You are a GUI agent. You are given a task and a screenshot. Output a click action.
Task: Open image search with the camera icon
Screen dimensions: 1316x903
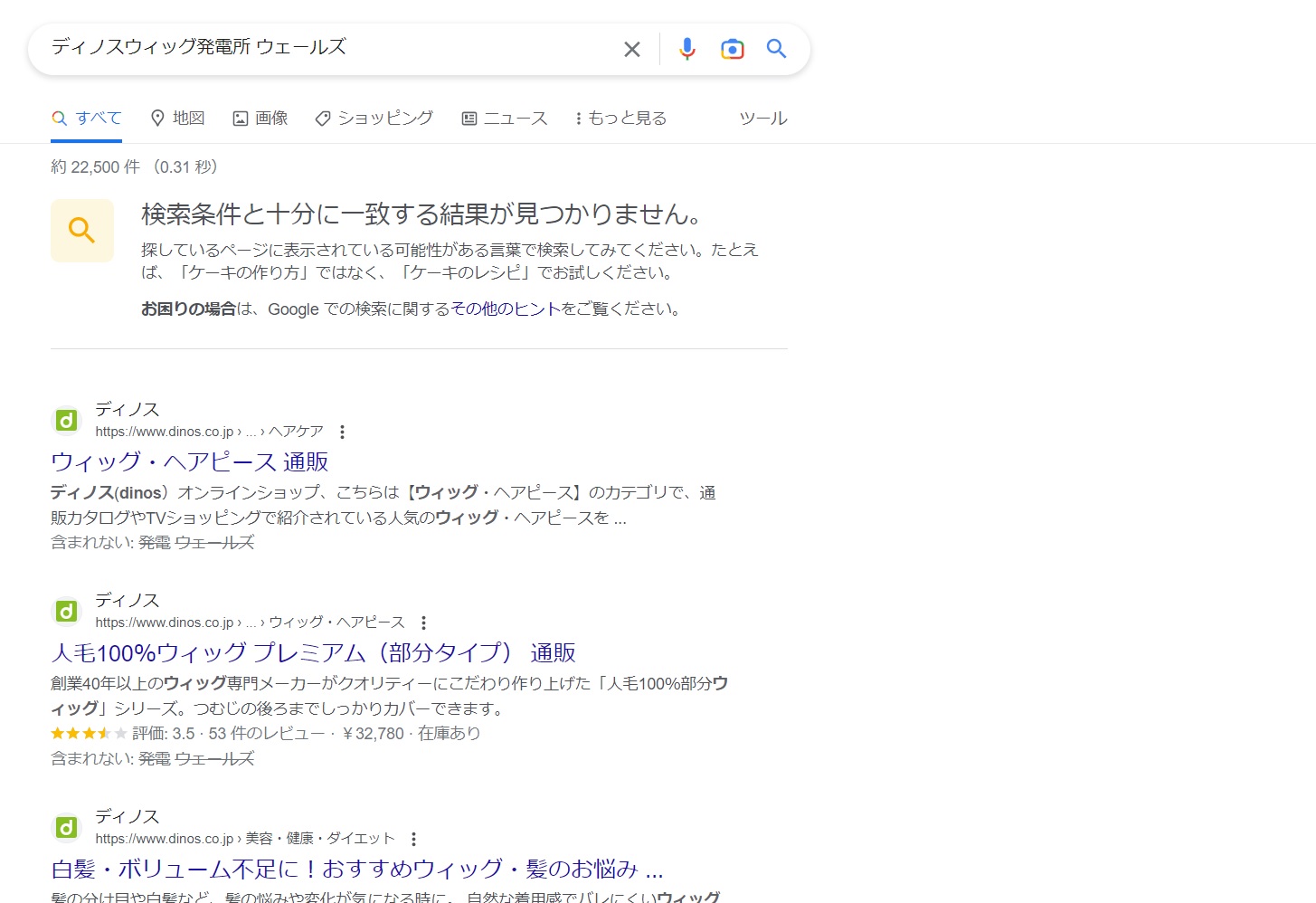point(733,49)
